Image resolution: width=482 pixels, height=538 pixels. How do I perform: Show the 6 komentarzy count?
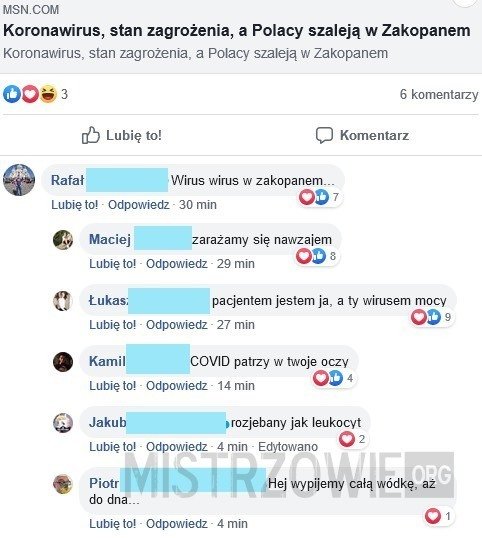(x=439, y=94)
